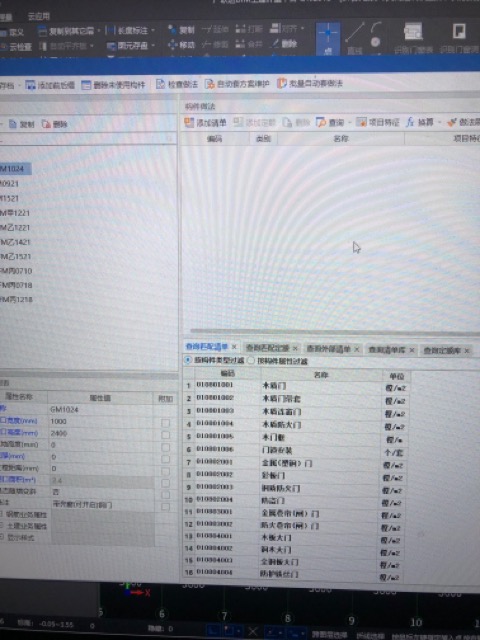
Task: Open the 图元存盘 dropdown
Action: 153,45
